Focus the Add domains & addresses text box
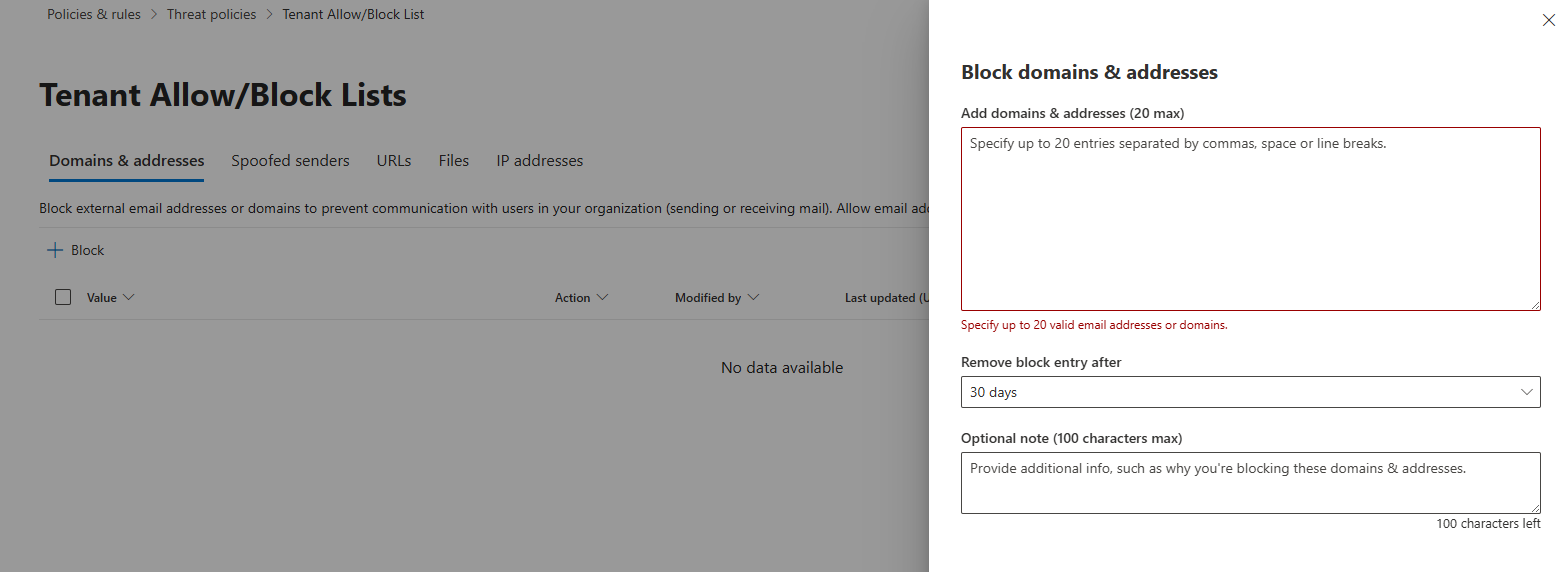The width and height of the screenshot is (1567, 572). tap(1250, 218)
